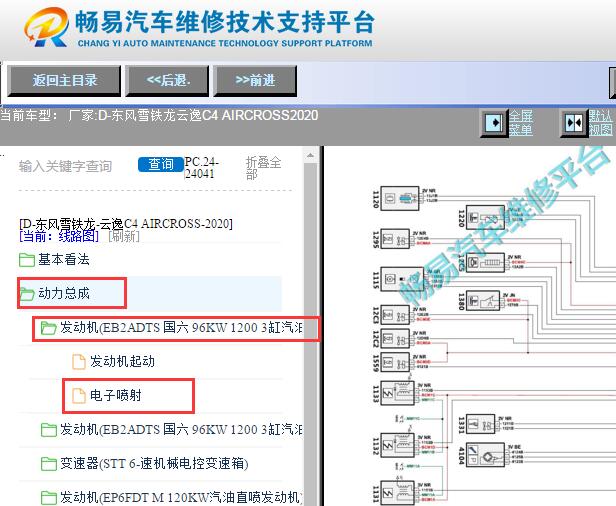The width and height of the screenshot is (616, 506).
Task: Collapse the expanded 发动机(EB2ADTS folder icon
Action: 48,328
